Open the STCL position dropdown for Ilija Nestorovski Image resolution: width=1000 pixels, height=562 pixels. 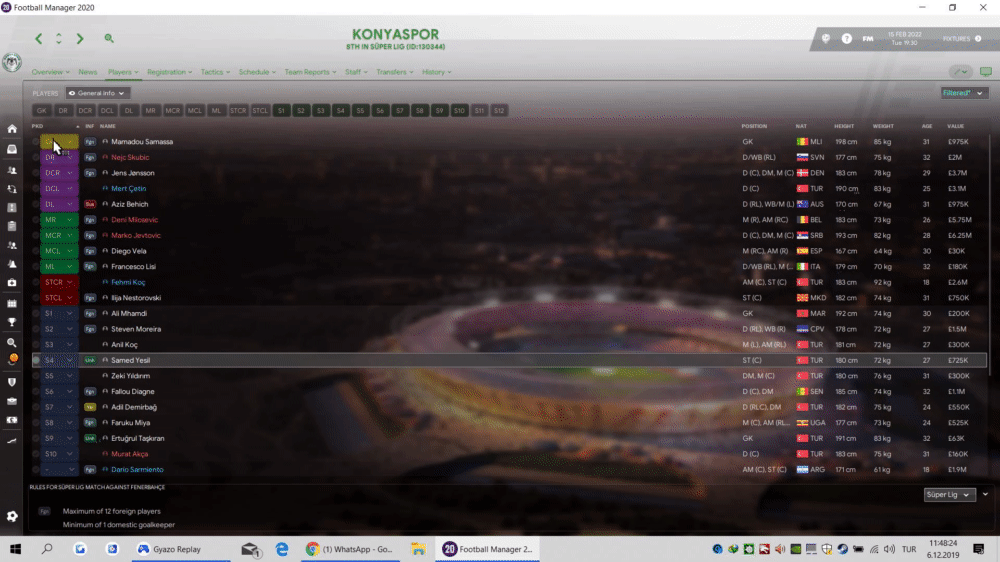(59, 298)
